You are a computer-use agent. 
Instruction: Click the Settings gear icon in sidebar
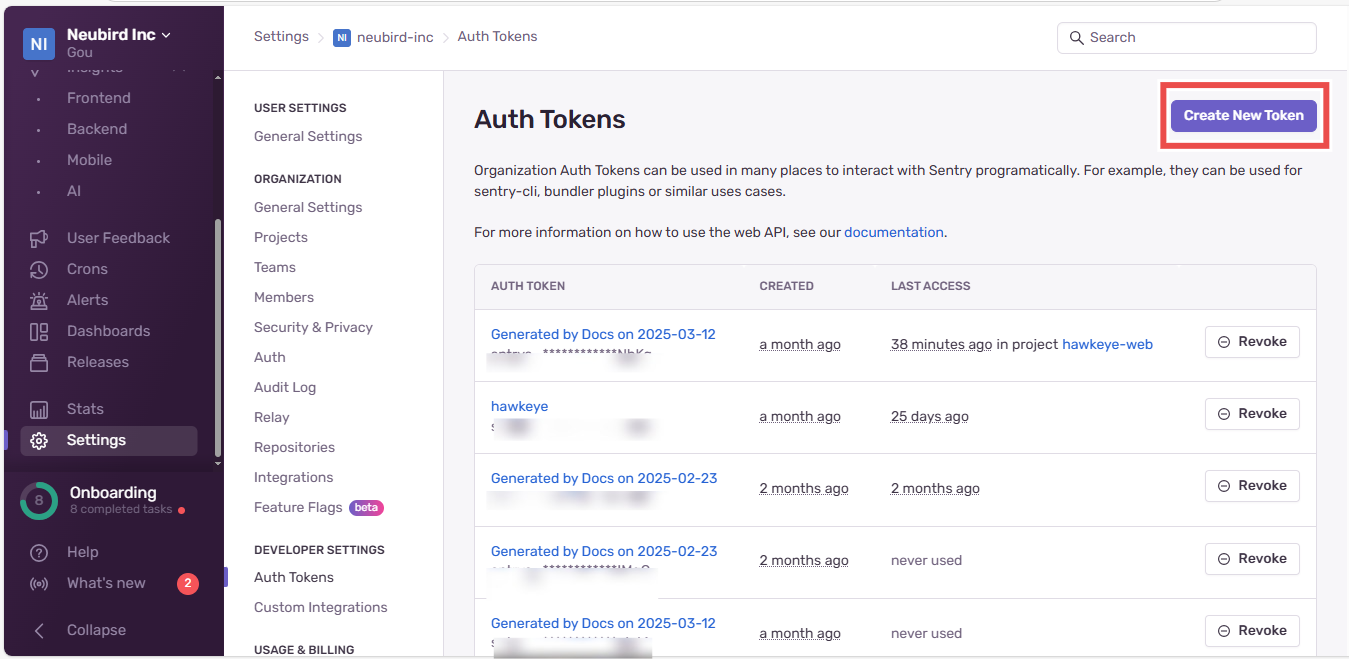(39, 440)
